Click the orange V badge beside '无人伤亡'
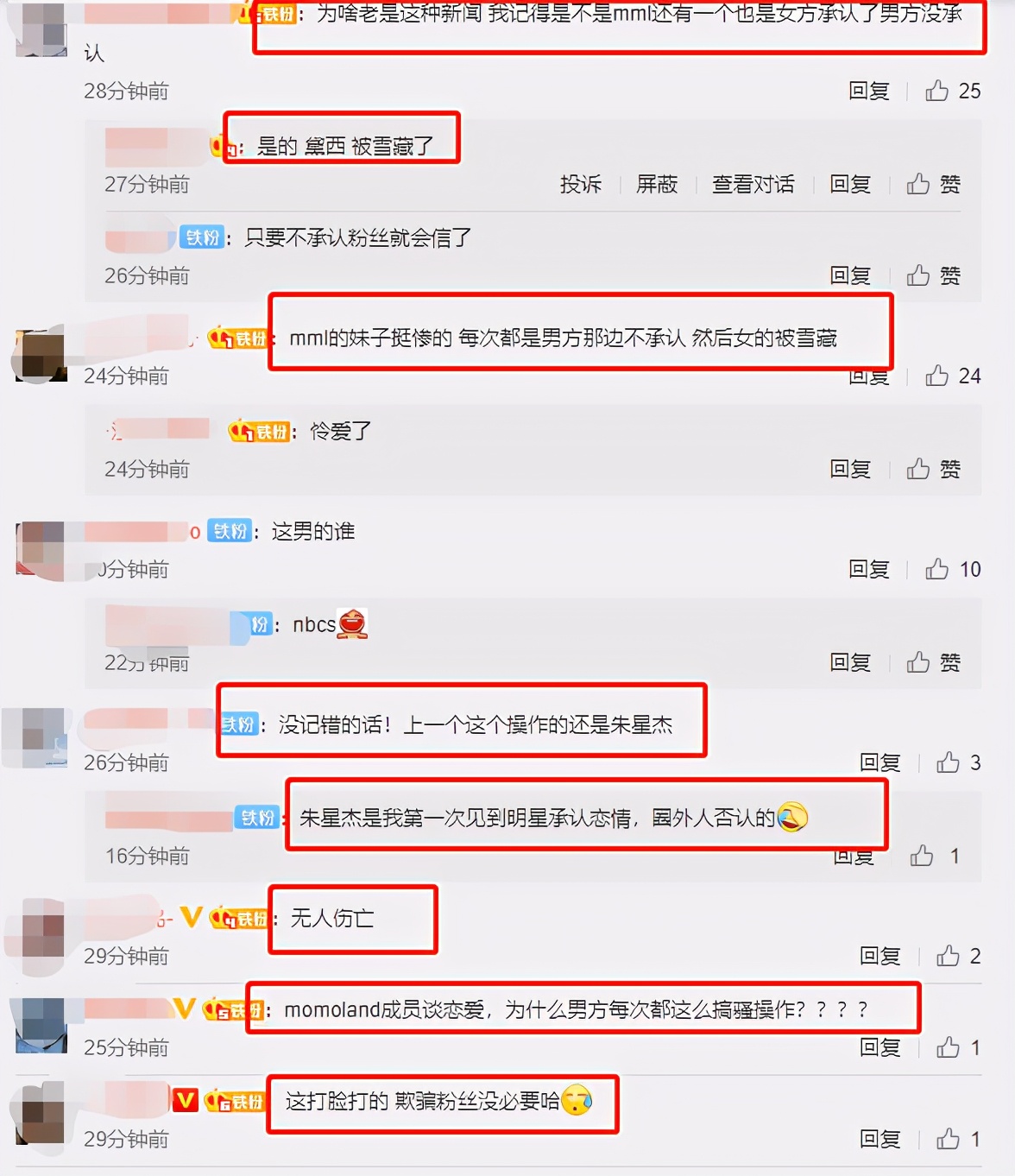The image size is (1015, 1176). (192, 918)
